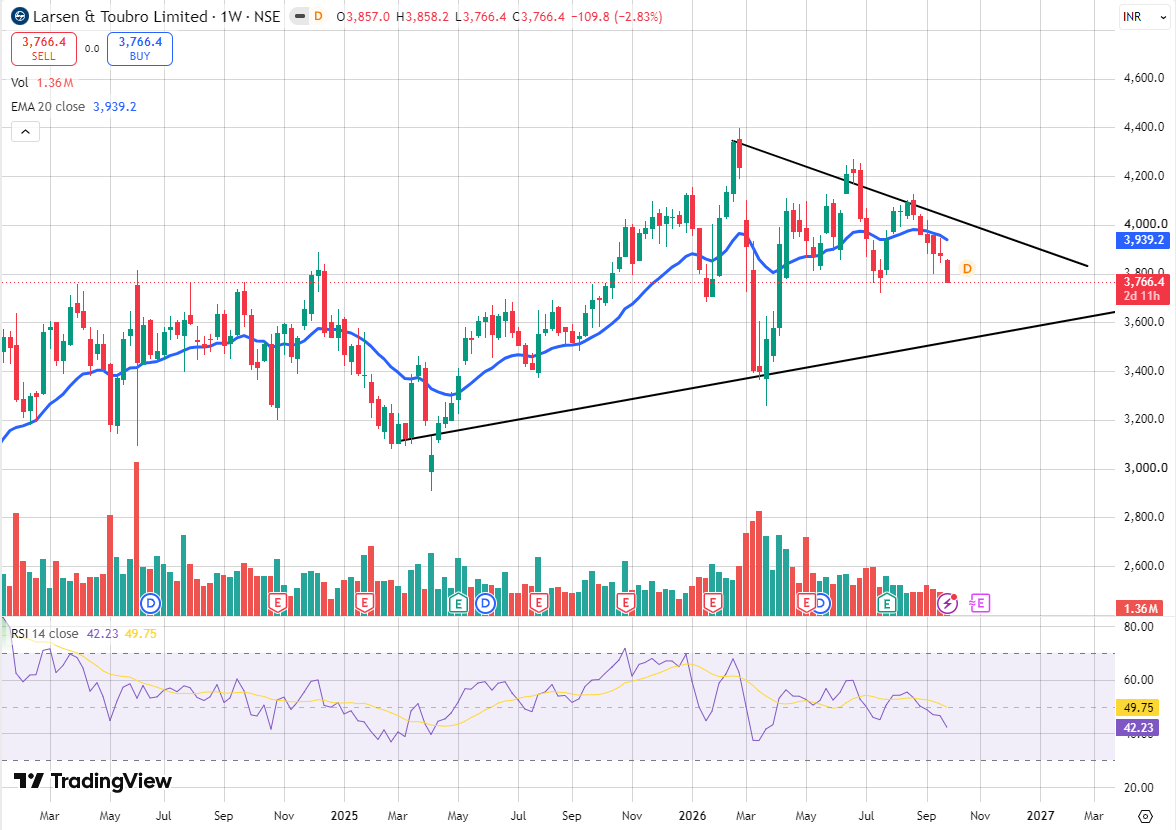Image resolution: width=1176 pixels, height=830 pixels.
Task: Click the Larsen & Toubro symbol logo
Action: click(x=20, y=16)
